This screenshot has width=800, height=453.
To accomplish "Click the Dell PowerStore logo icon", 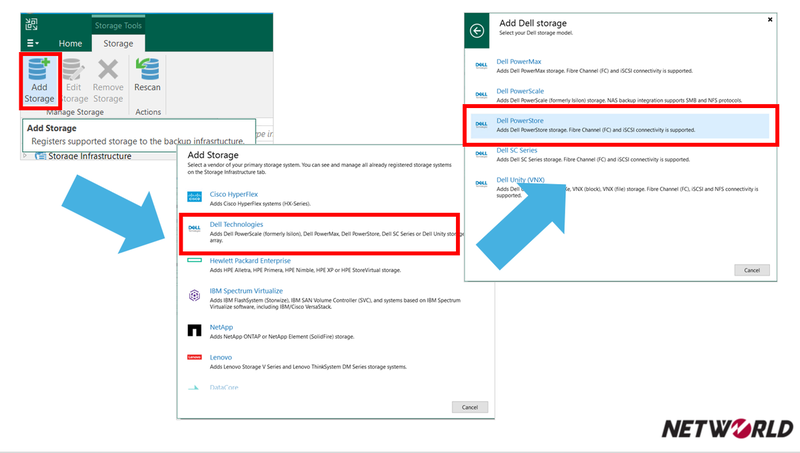I will click(x=481, y=124).
